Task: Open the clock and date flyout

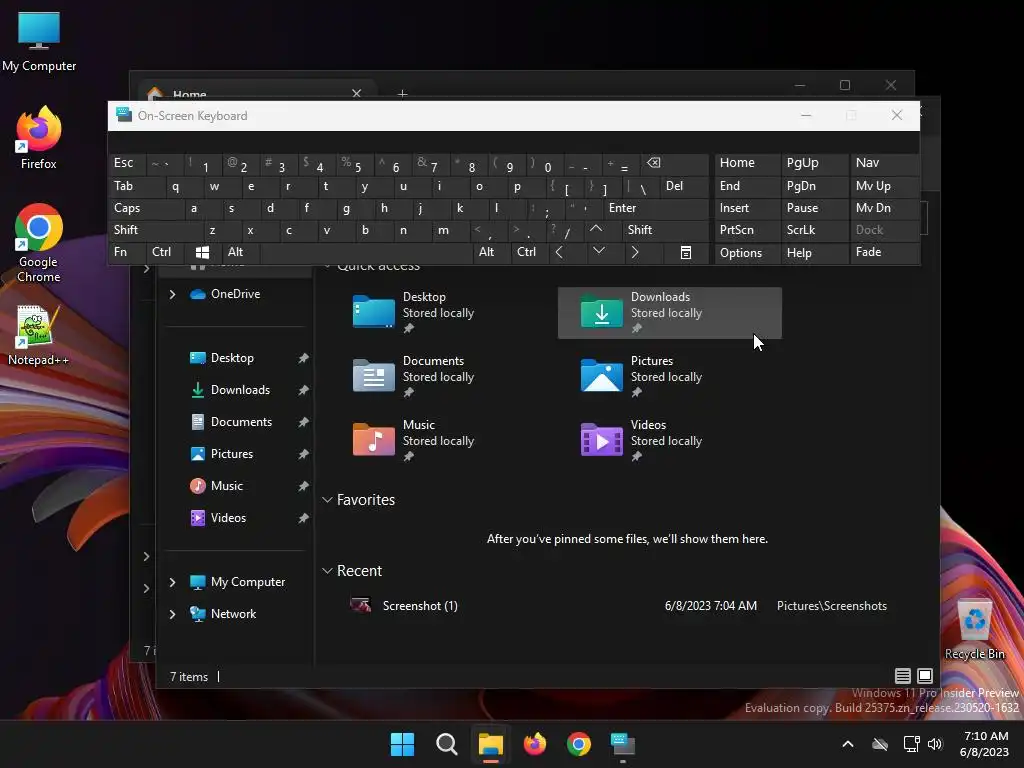Action: coord(985,744)
